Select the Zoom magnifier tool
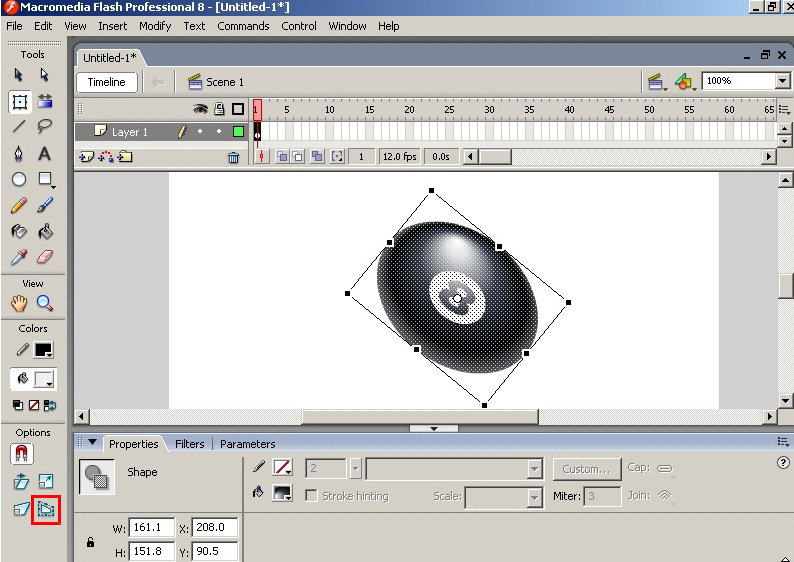 45,303
